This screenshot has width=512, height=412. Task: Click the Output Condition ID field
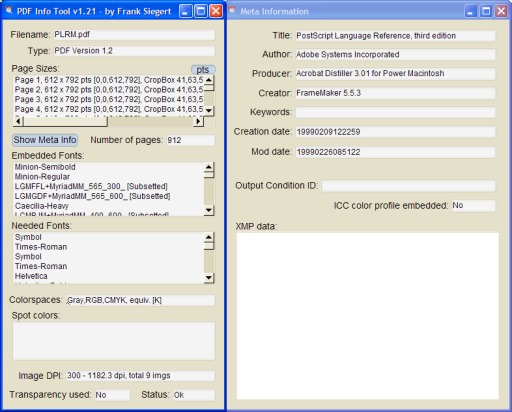[409, 186]
